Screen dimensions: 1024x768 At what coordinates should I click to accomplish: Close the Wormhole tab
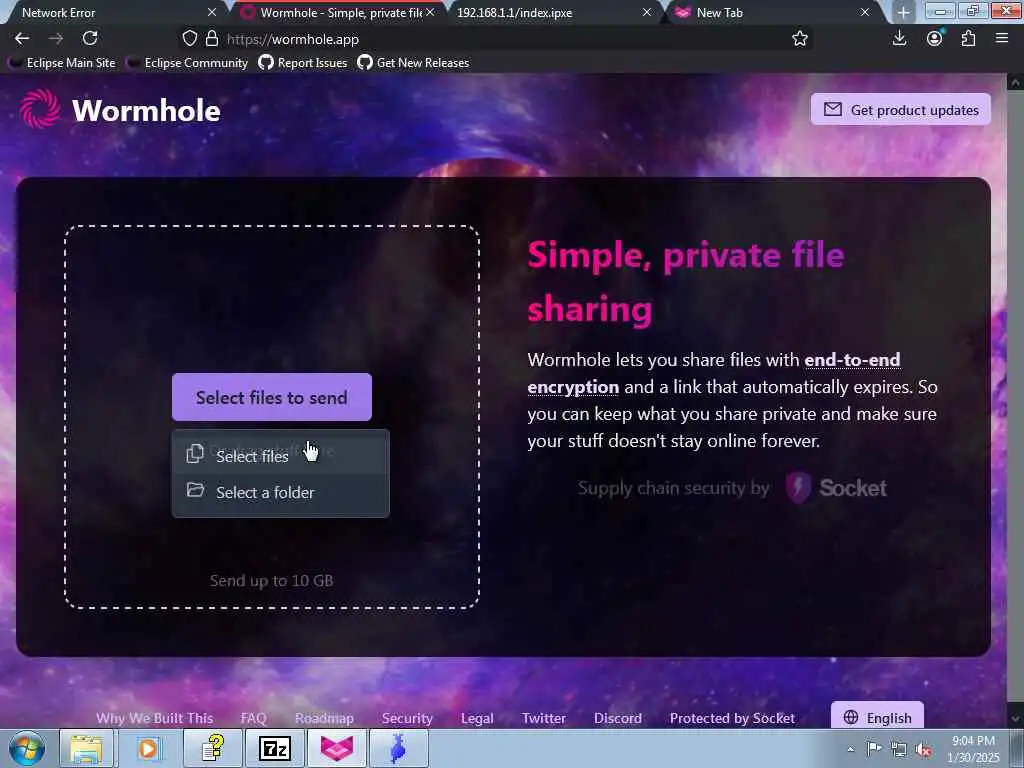coord(430,12)
